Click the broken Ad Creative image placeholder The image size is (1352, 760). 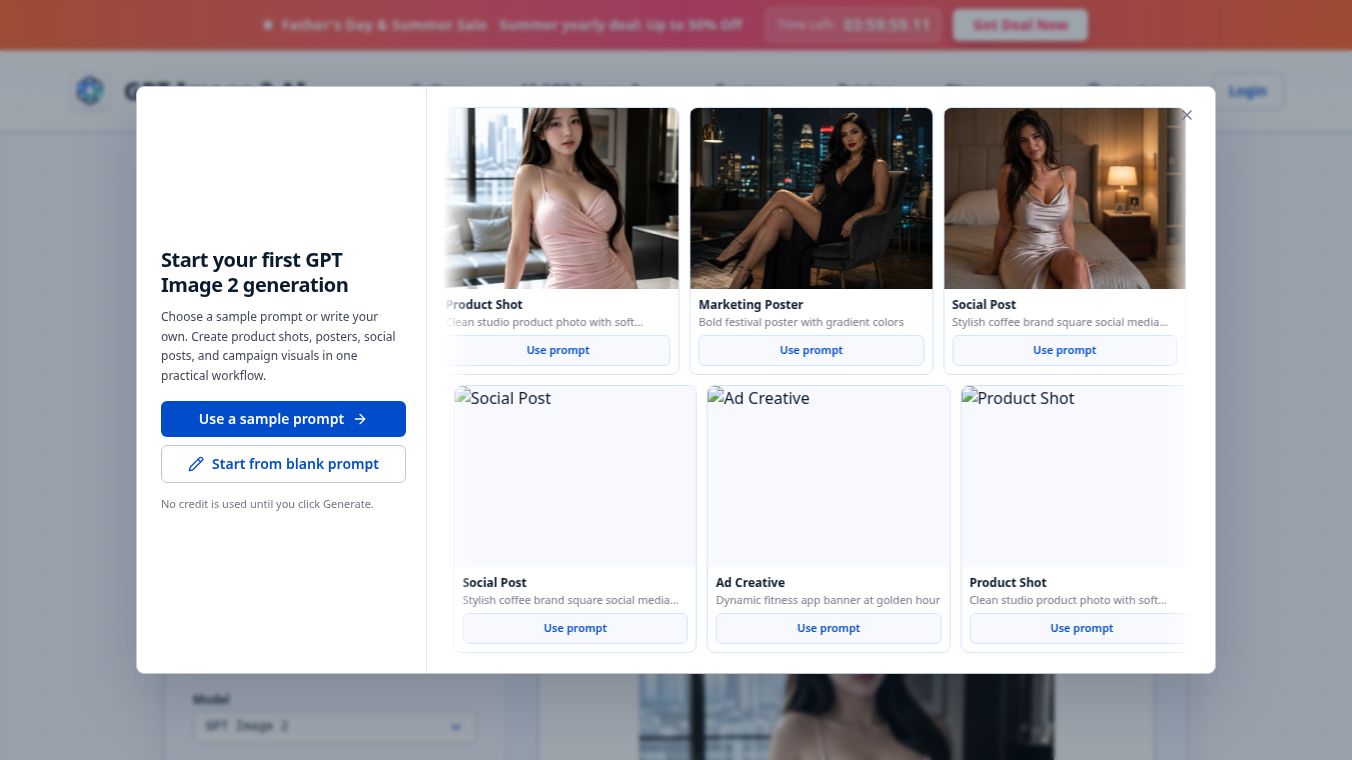pyautogui.click(x=828, y=476)
